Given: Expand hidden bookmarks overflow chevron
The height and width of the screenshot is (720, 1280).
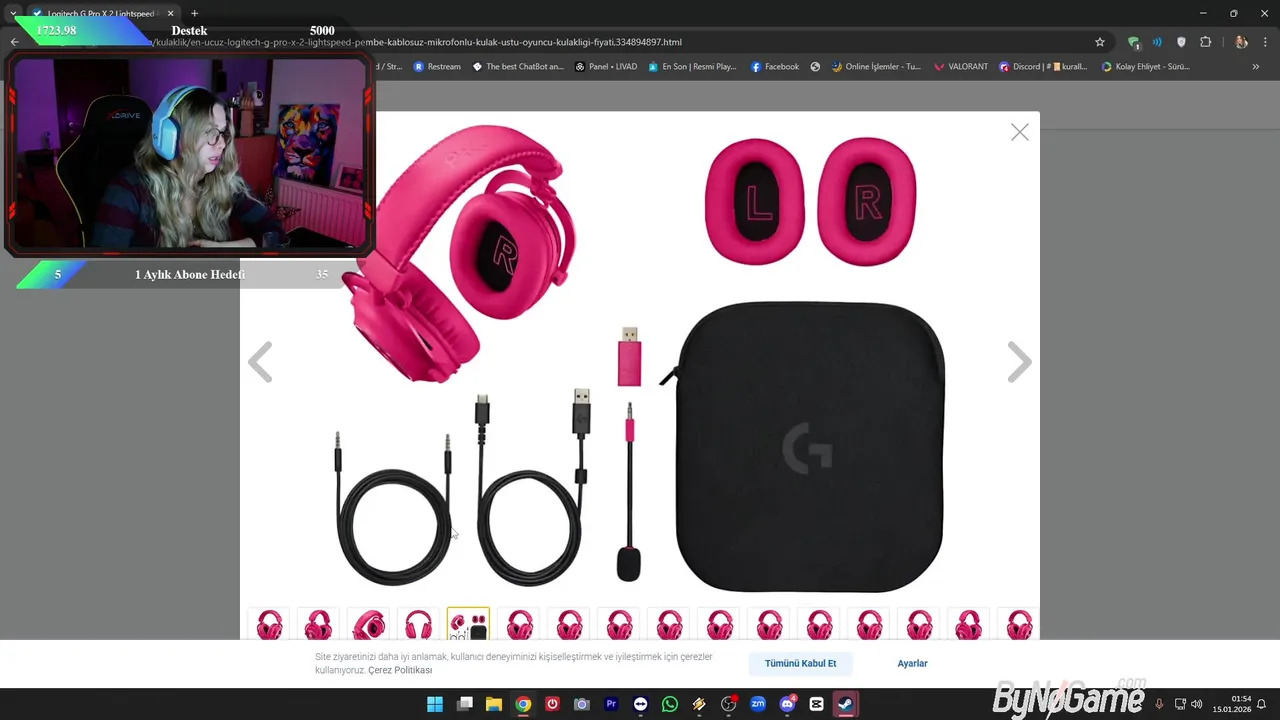Looking at the screenshot, I should pyautogui.click(x=1256, y=67).
